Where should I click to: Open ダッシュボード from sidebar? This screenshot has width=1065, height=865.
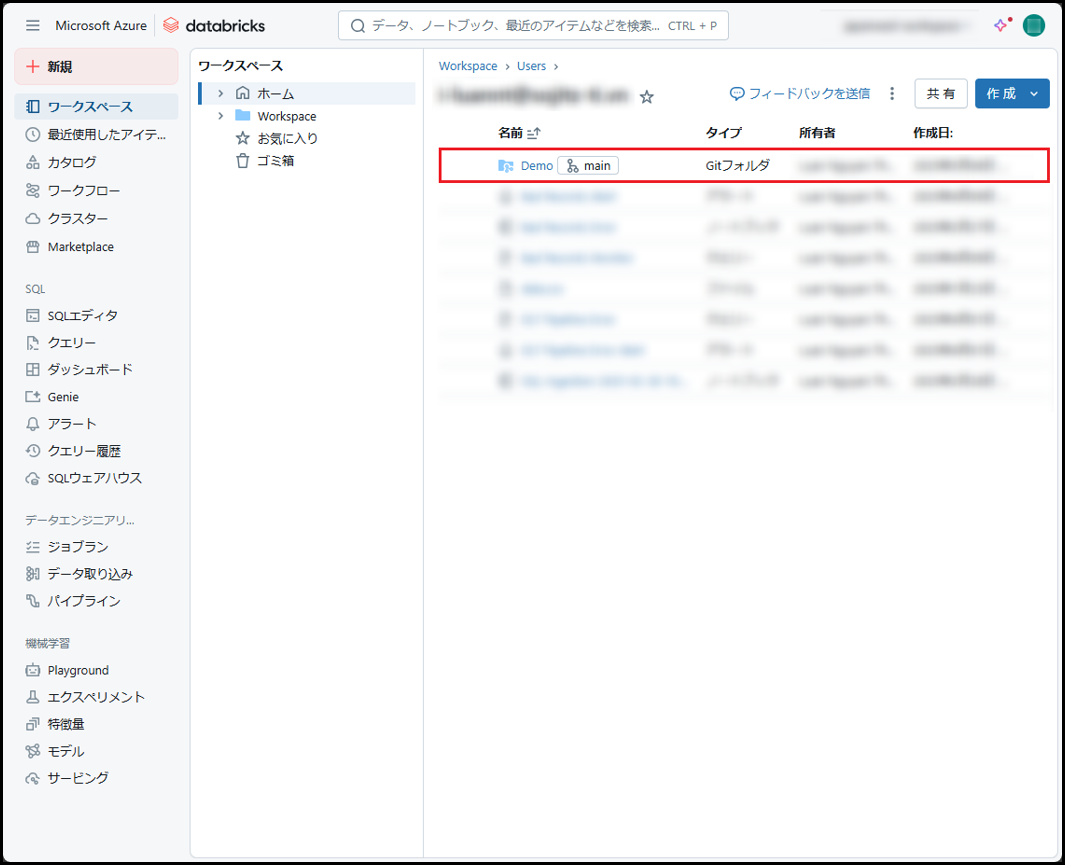point(96,369)
